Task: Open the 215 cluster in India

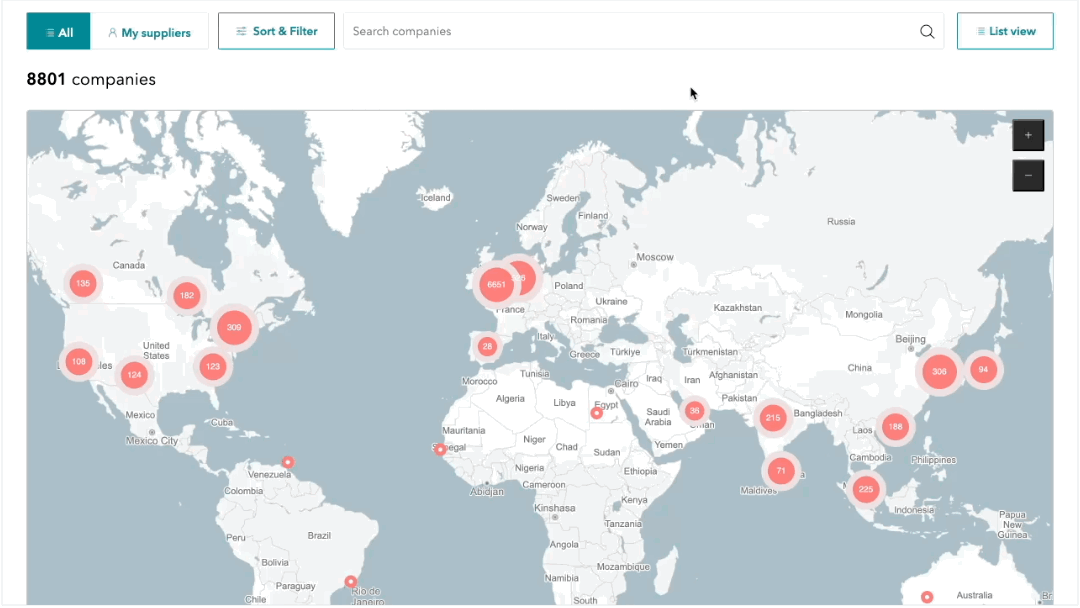Action: pyautogui.click(x=773, y=417)
